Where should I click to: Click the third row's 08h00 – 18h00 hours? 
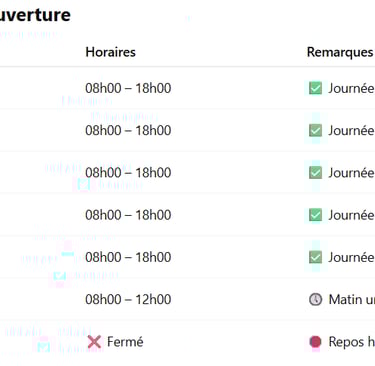tap(128, 173)
